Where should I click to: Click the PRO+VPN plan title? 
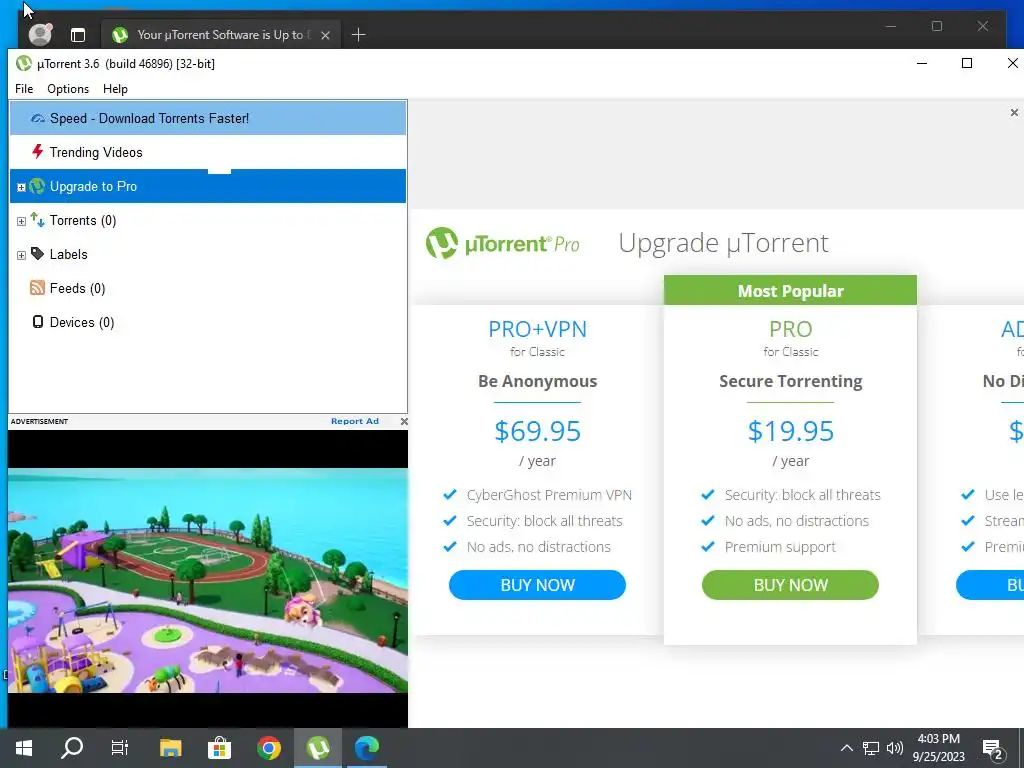coord(537,329)
